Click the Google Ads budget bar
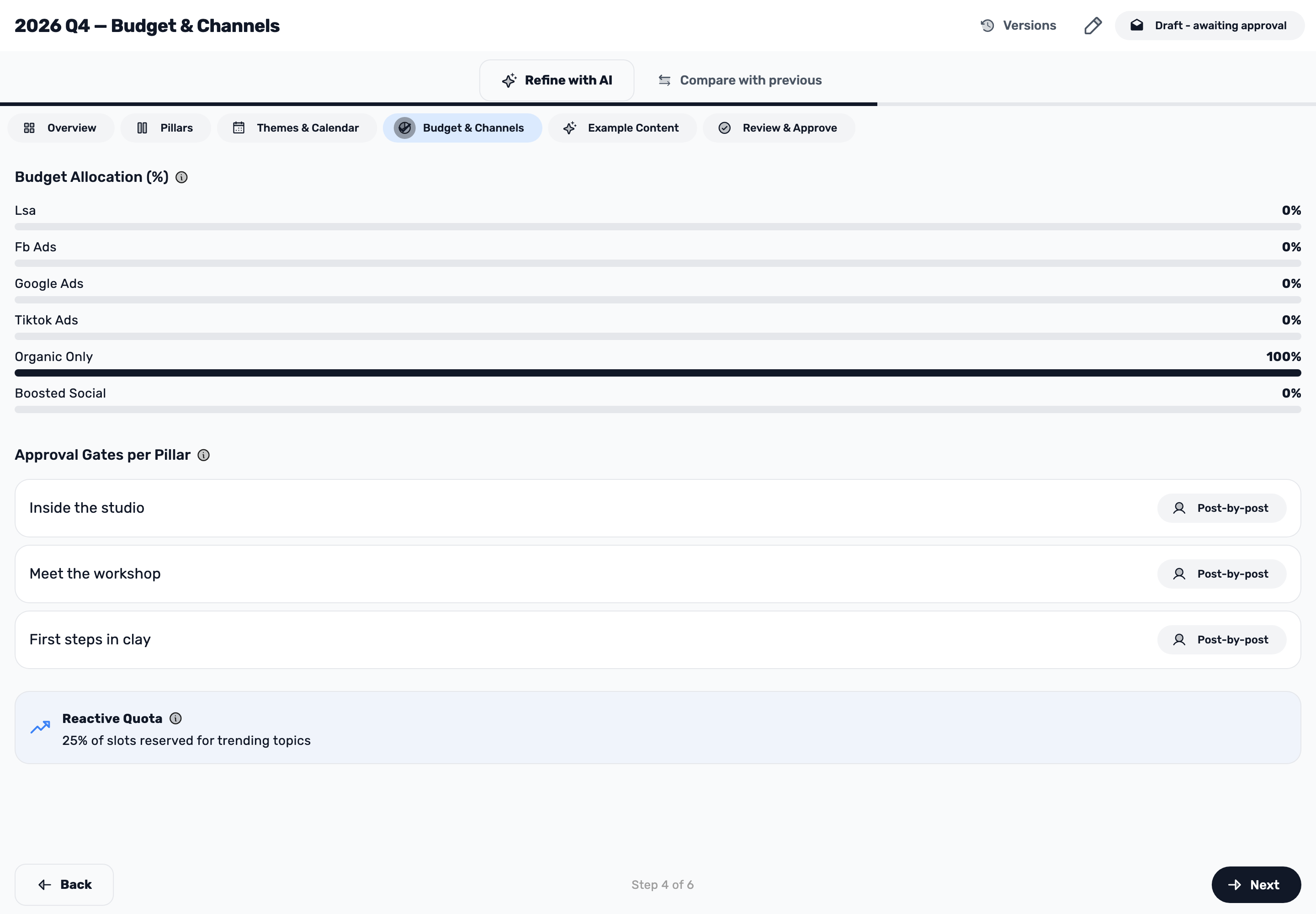The height and width of the screenshot is (914, 1316). [x=658, y=300]
